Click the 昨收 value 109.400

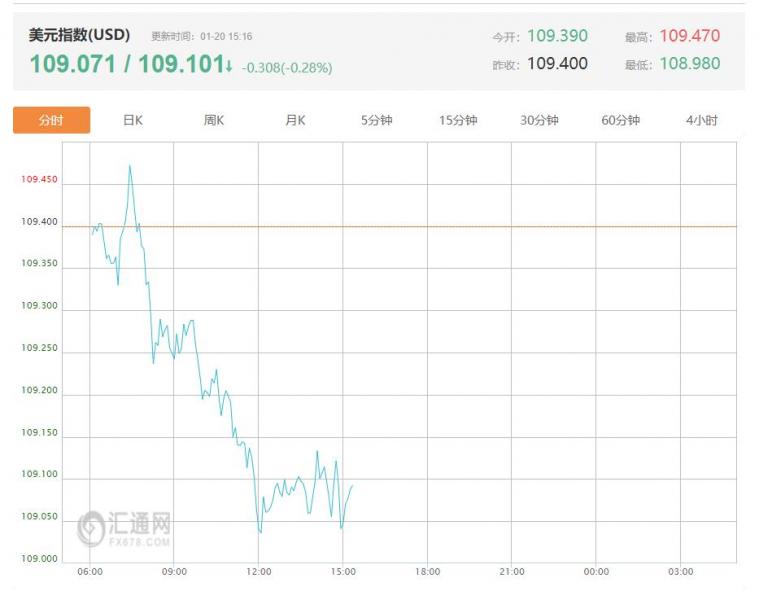click(x=557, y=64)
